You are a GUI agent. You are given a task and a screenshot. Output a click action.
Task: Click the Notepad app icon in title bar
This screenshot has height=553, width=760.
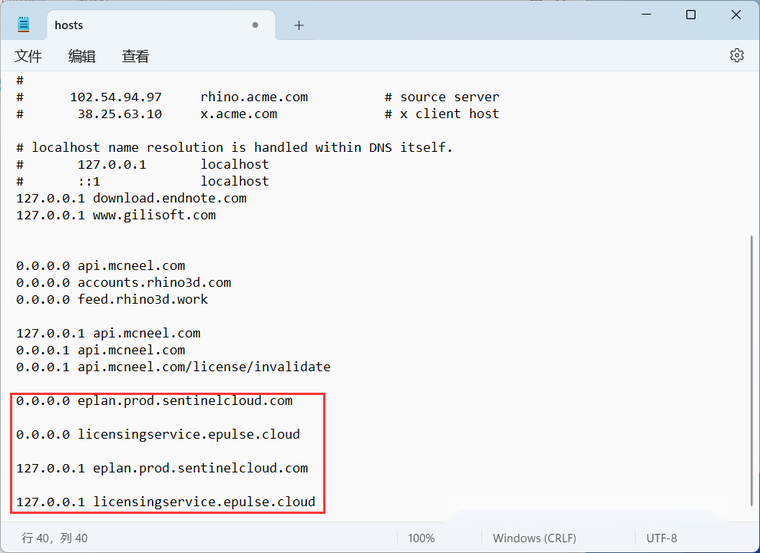tap(23, 25)
